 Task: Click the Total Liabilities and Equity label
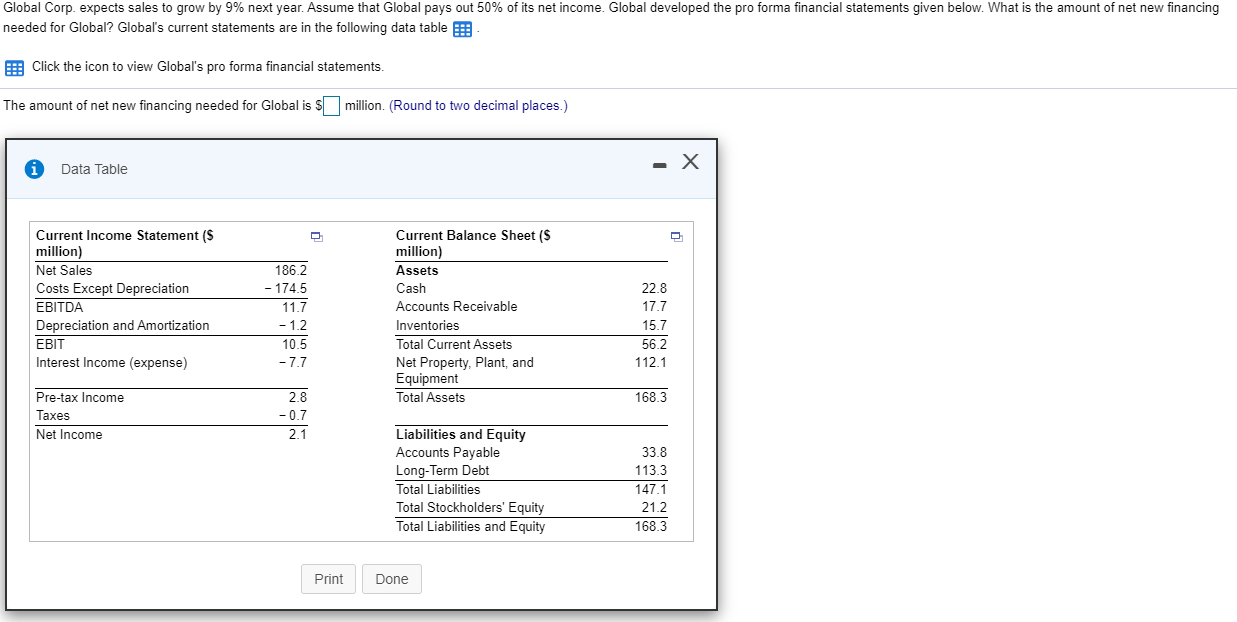471,527
